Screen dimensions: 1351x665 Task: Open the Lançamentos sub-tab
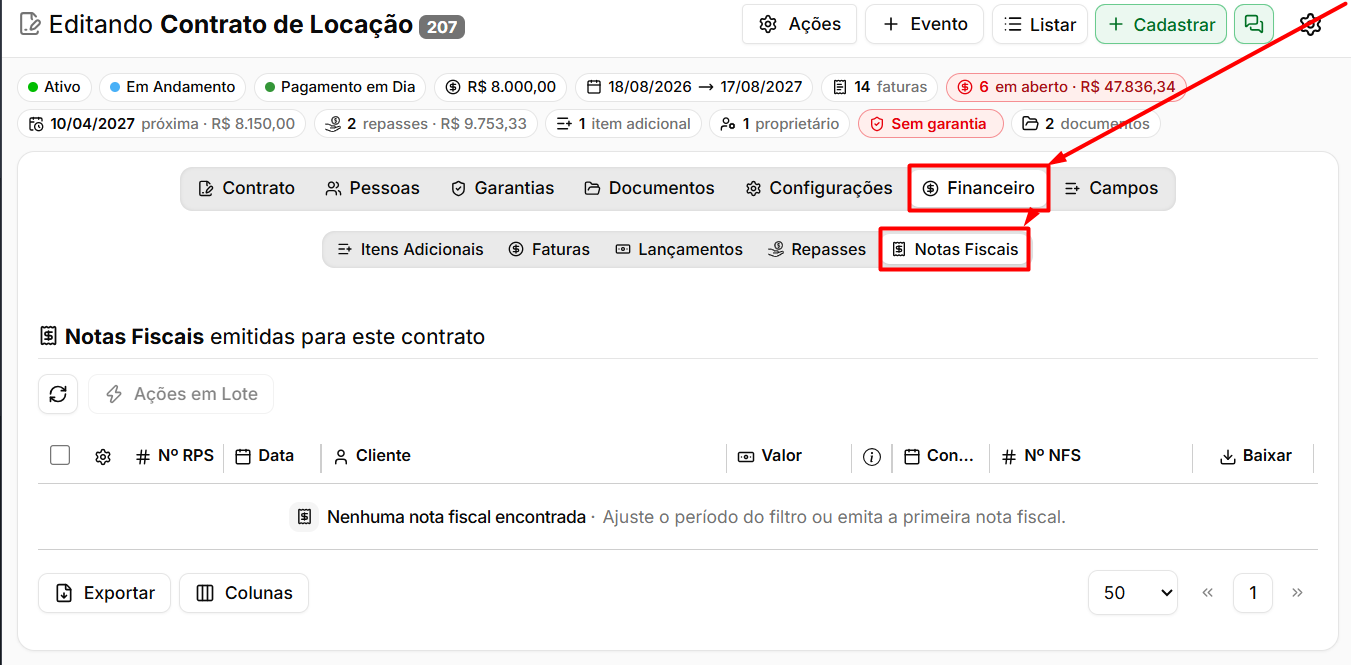click(678, 249)
